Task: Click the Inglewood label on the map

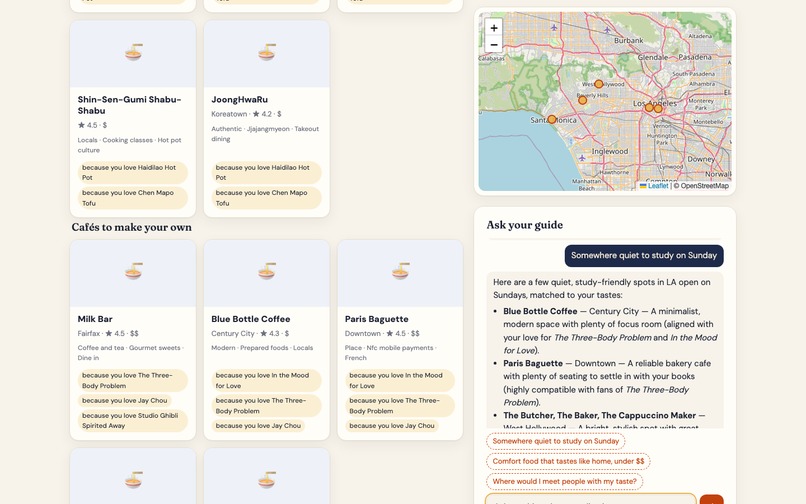Action: pyautogui.click(x=610, y=151)
